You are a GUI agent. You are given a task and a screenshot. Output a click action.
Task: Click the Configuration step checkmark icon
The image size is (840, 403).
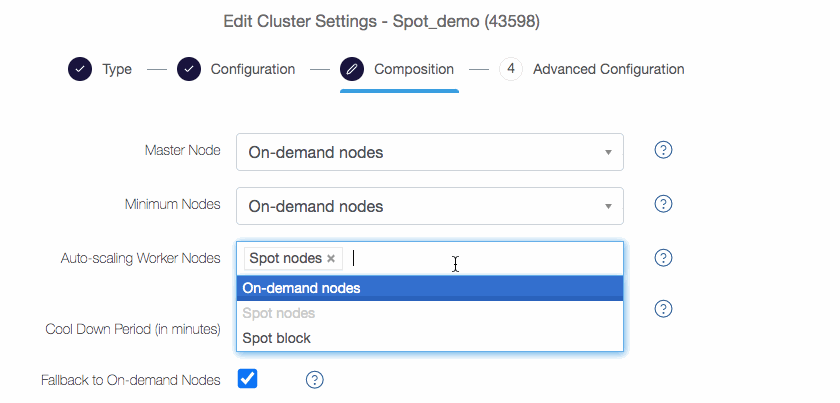(189, 69)
